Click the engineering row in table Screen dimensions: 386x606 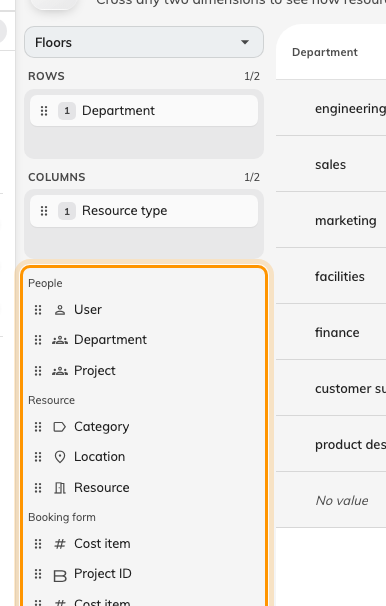click(x=331, y=108)
